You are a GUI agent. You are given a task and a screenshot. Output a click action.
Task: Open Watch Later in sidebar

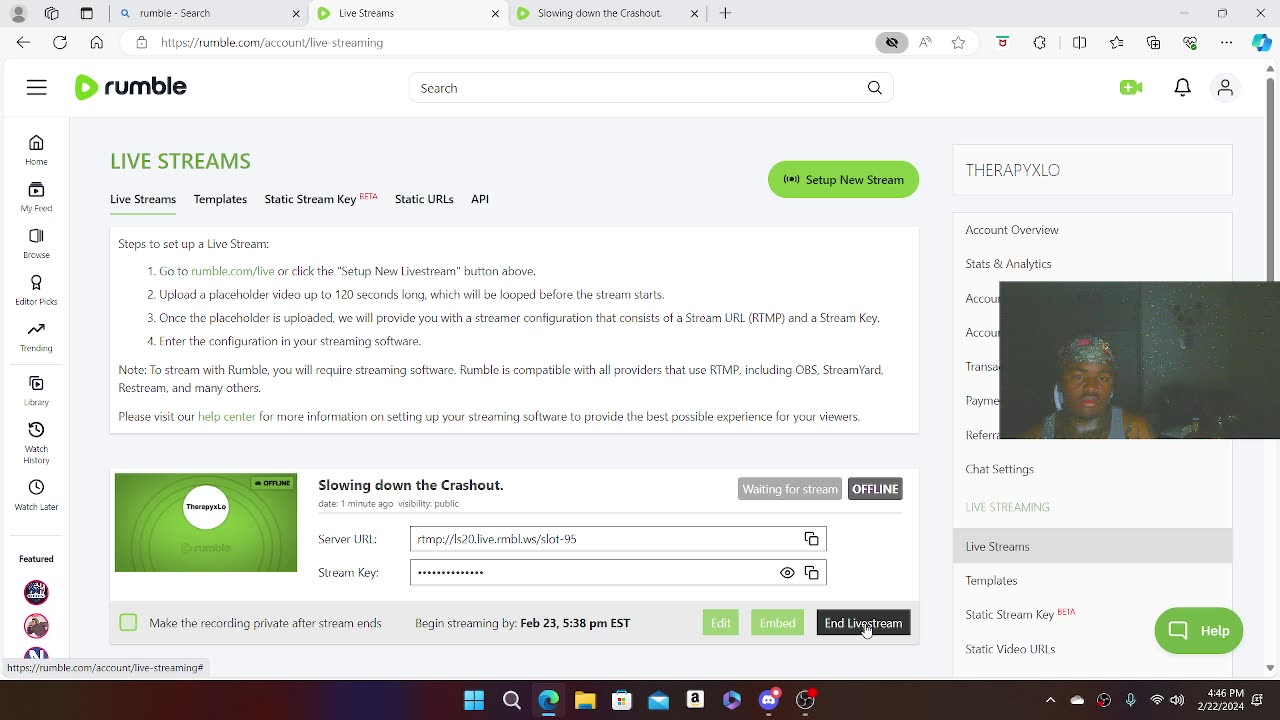pyautogui.click(x=36, y=495)
